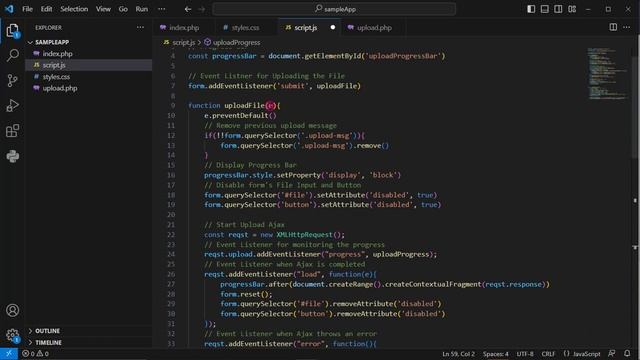Open the Selection menu
640x360 pixels.
[74, 9]
